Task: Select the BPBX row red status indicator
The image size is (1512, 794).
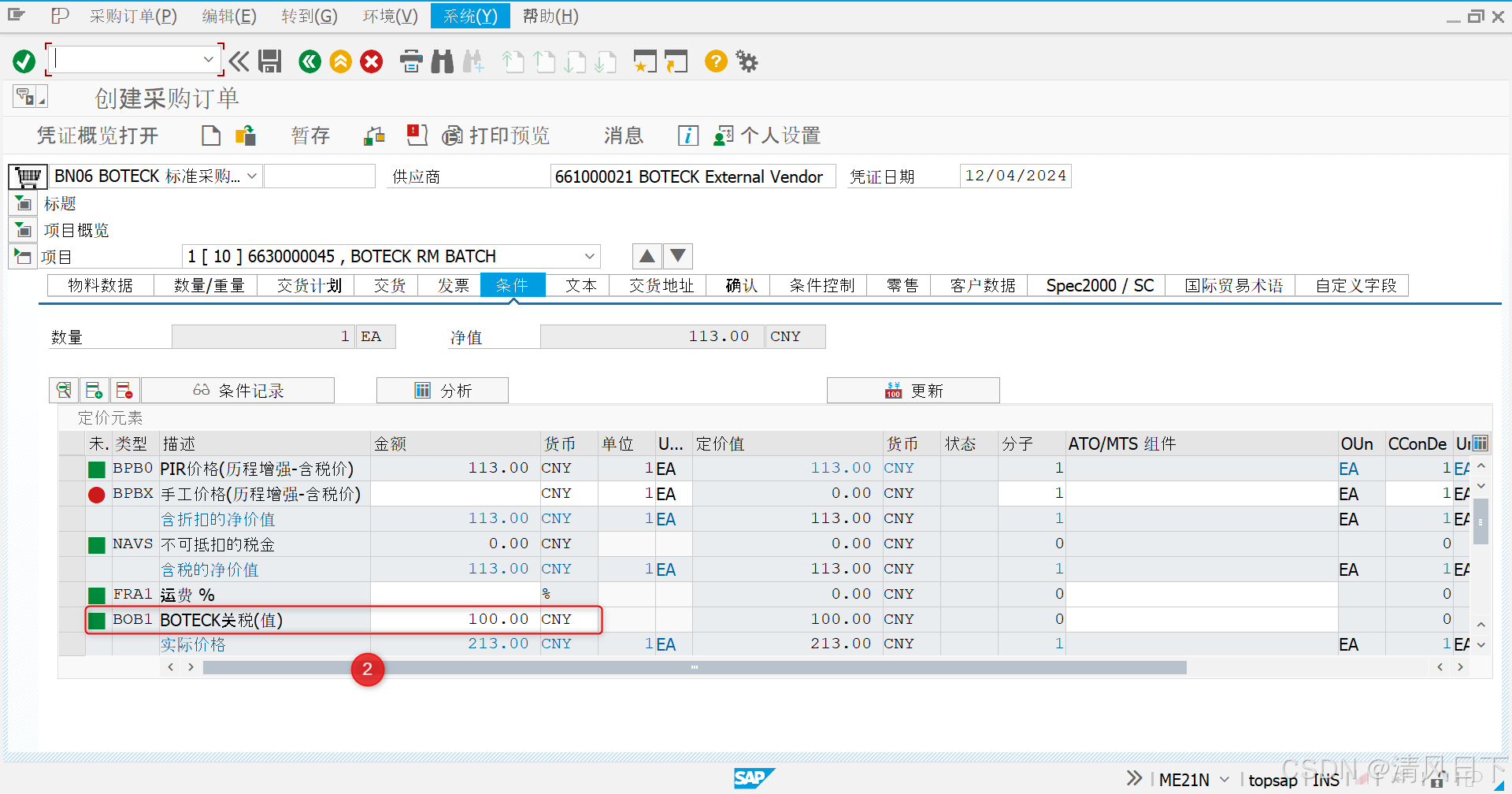Action: click(x=97, y=494)
